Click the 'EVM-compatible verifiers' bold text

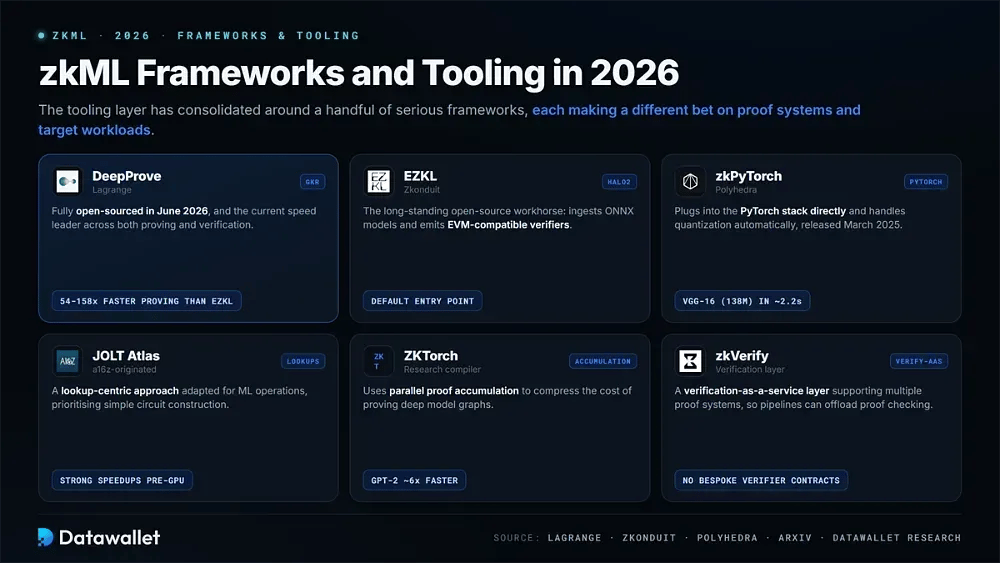(508, 225)
